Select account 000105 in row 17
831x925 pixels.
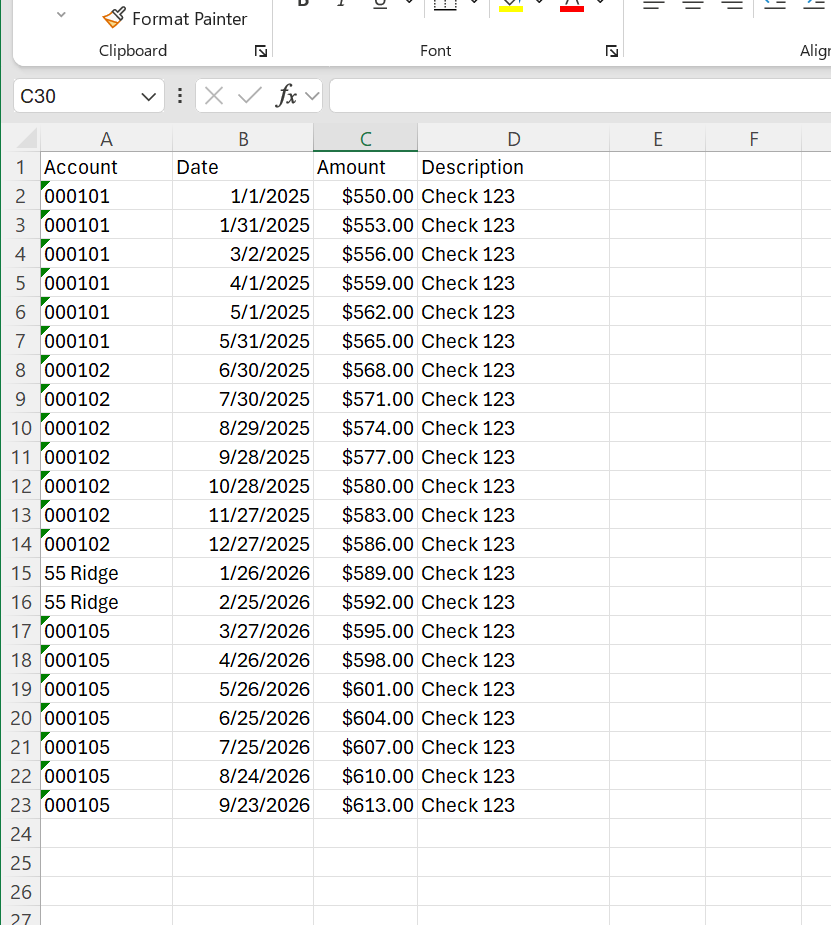point(106,631)
